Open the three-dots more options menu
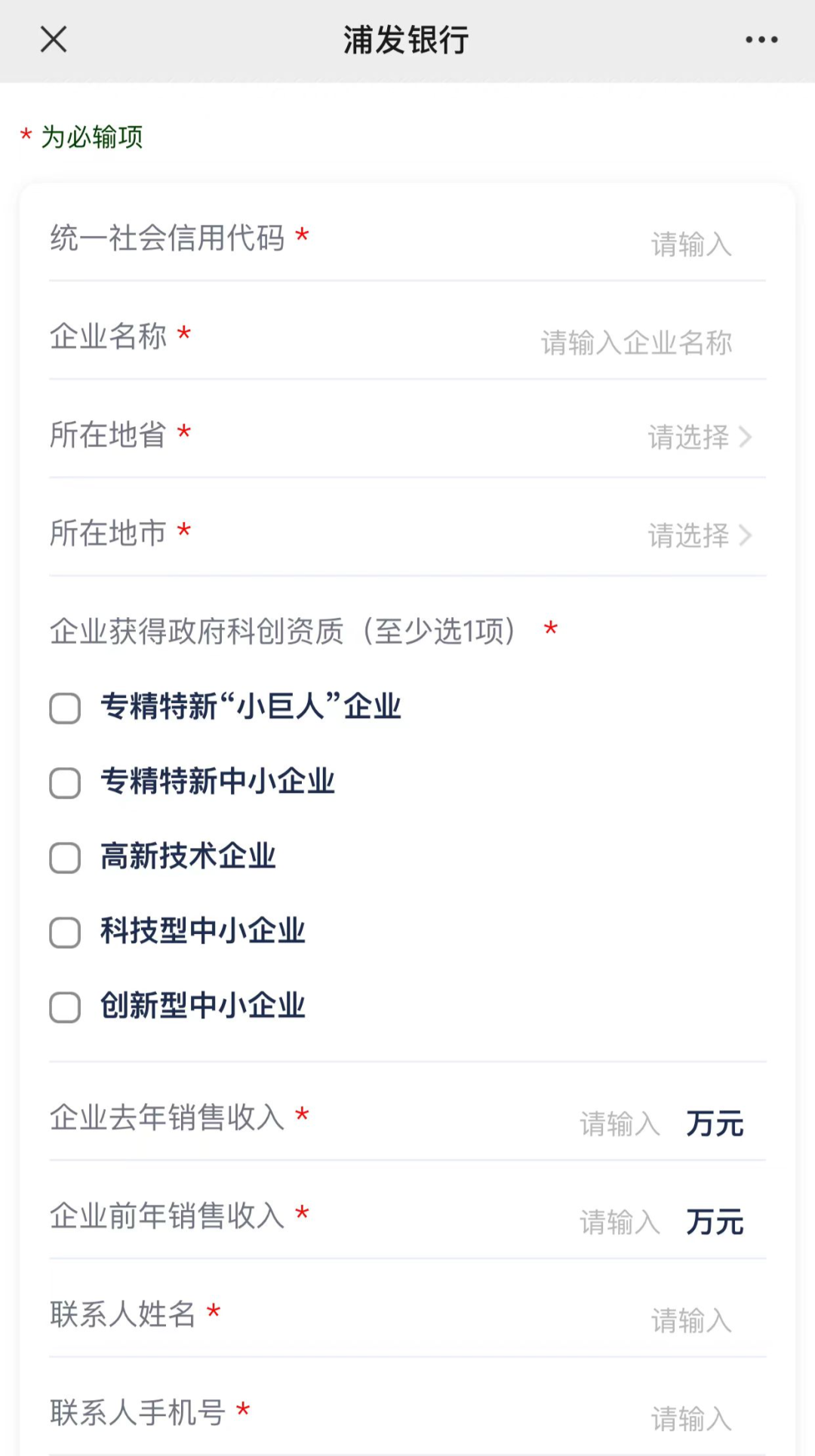Image resolution: width=815 pixels, height=1456 pixels. (761, 39)
